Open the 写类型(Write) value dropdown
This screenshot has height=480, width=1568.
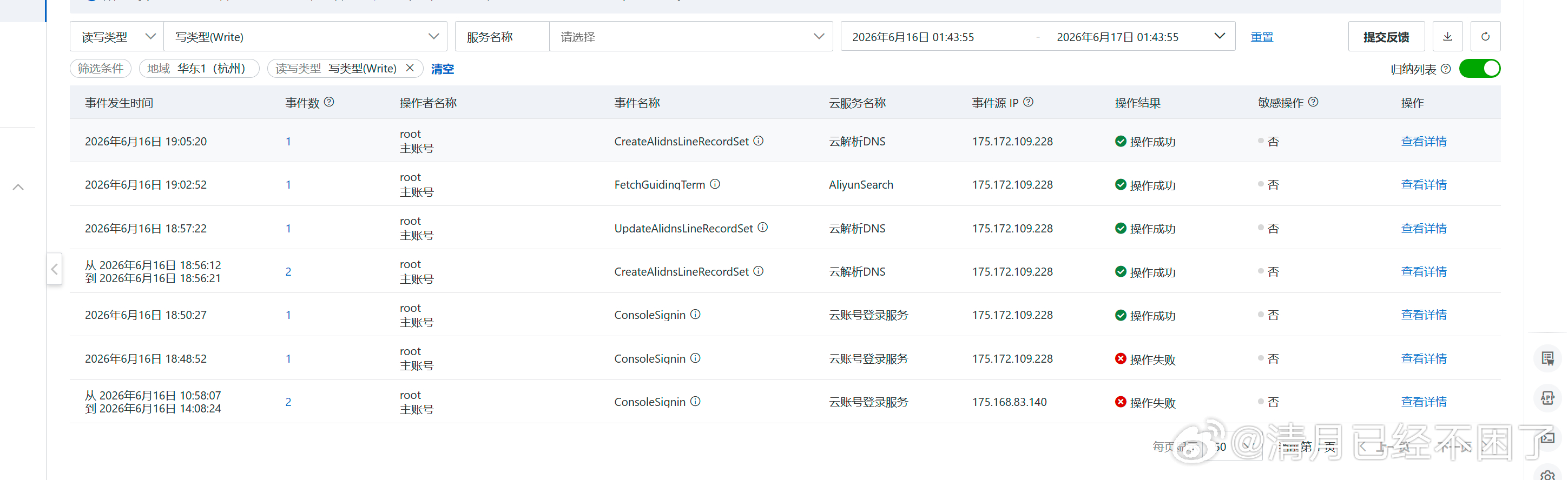[306, 37]
